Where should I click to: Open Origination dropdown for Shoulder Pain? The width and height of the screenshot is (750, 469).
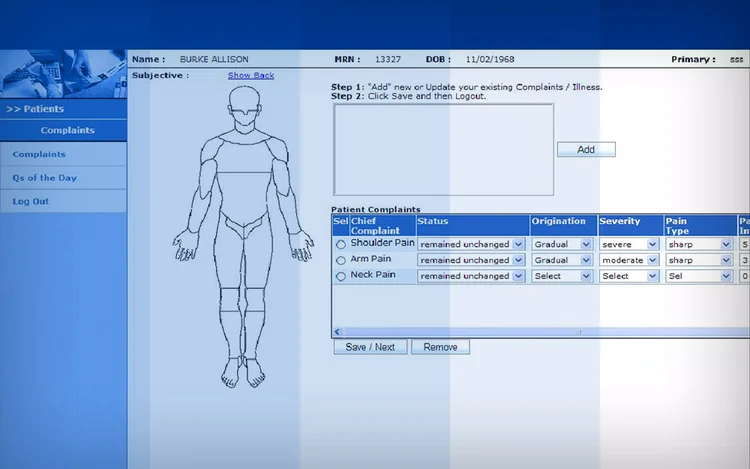(x=562, y=244)
